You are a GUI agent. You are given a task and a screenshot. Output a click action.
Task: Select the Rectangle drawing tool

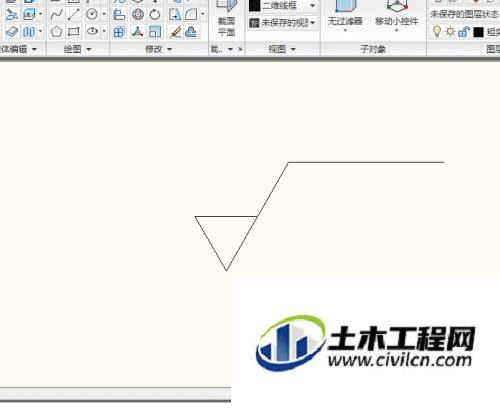click(73, 32)
